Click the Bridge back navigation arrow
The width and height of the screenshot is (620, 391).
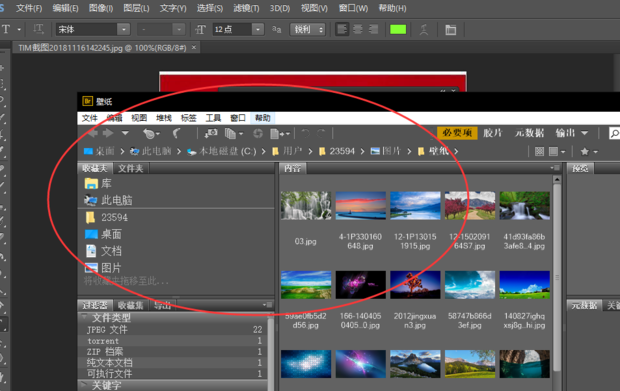click(x=93, y=134)
